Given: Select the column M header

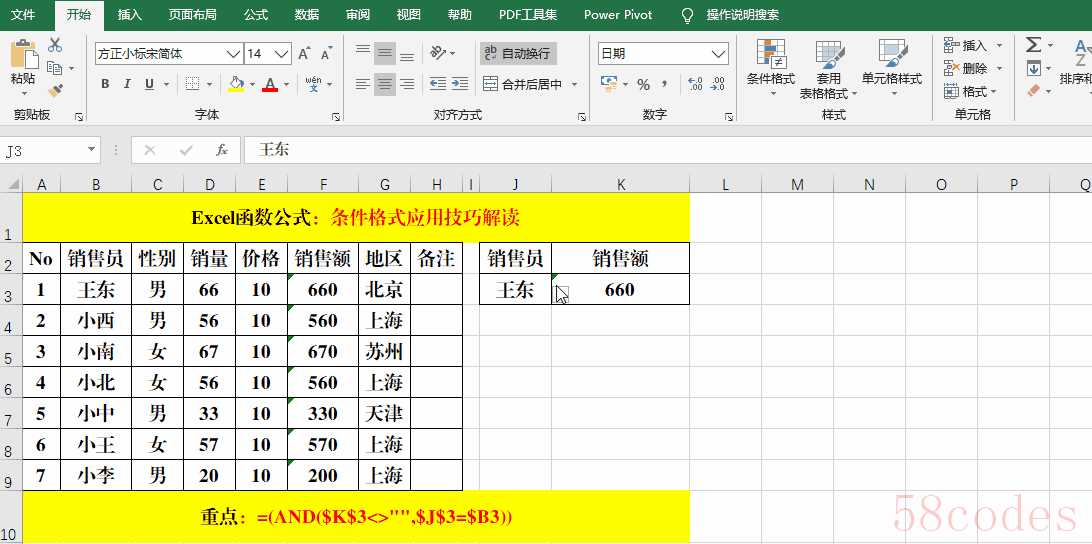Looking at the screenshot, I should [x=797, y=184].
